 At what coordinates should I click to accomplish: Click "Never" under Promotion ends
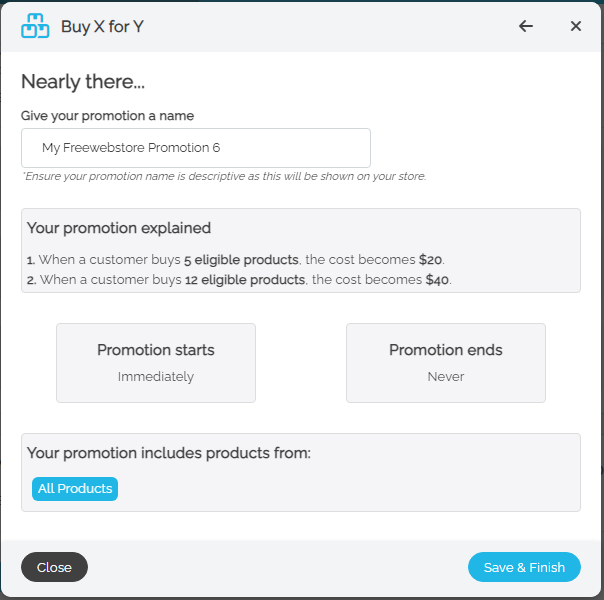tap(446, 377)
